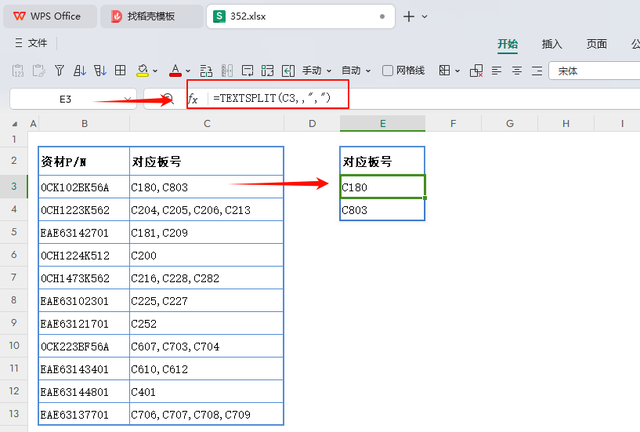Image resolution: width=640 pixels, height=432 pixels.
Task: Select column G header
Action: click(510, 124)
